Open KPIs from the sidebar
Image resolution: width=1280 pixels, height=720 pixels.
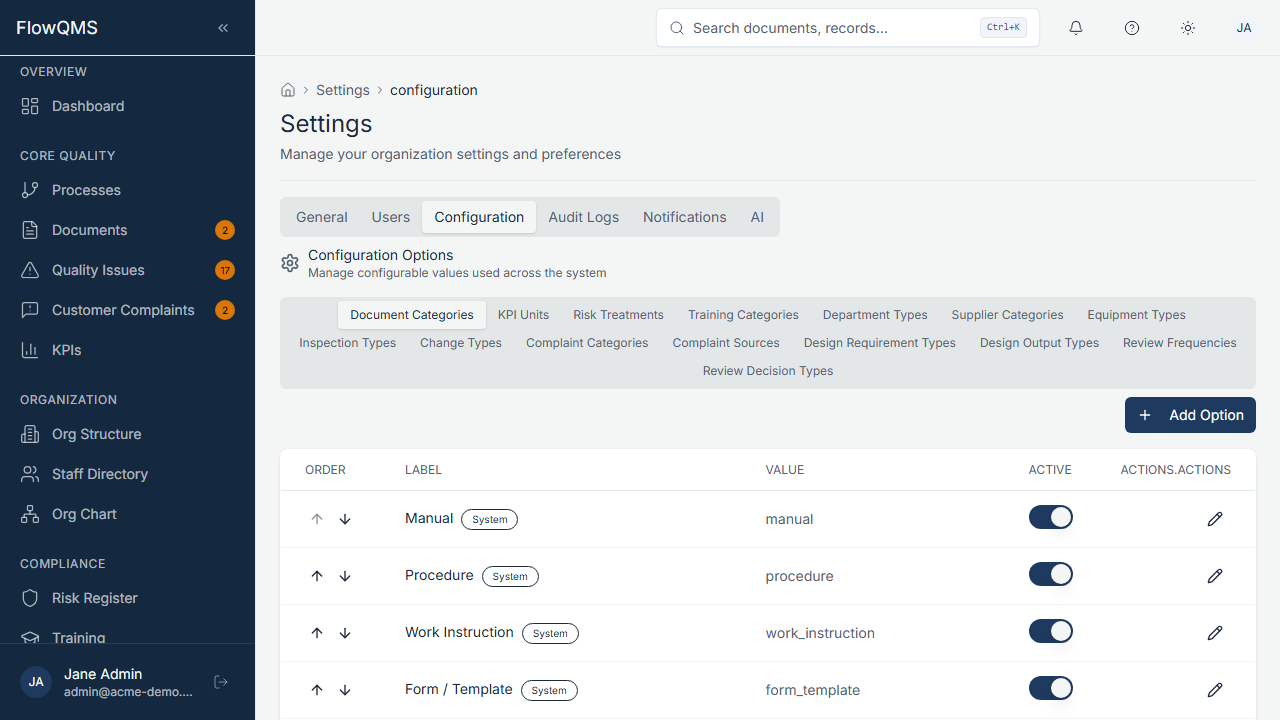66,350
